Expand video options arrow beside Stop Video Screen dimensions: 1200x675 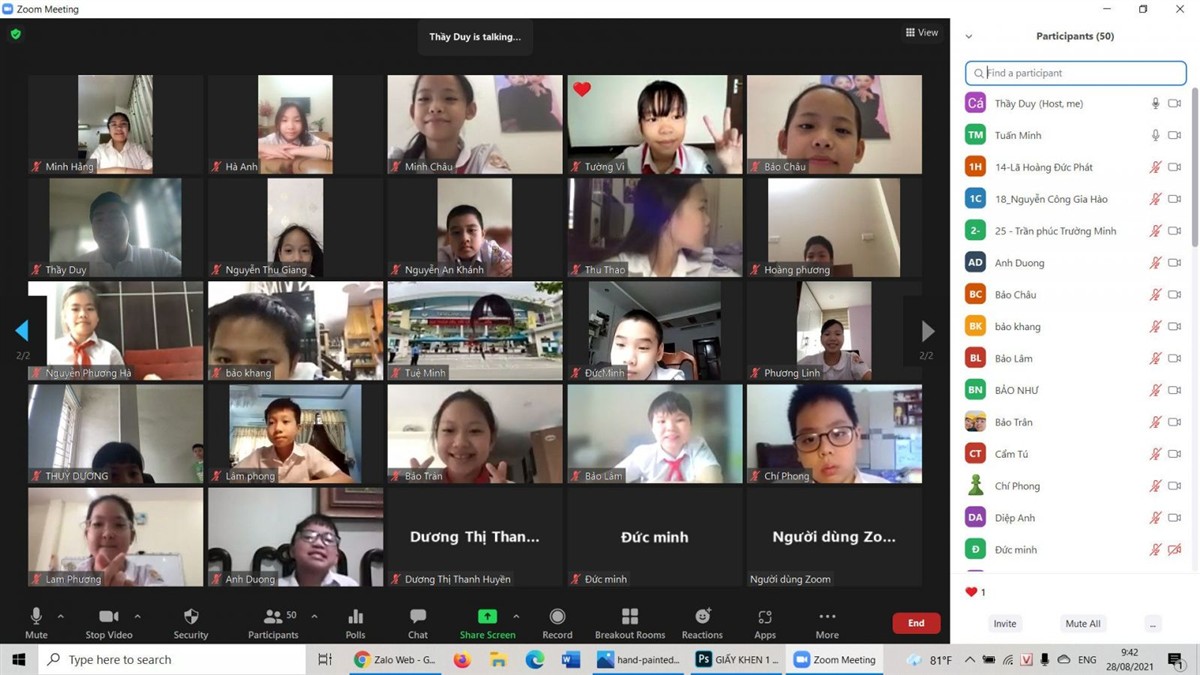click(x=137, y=616)
